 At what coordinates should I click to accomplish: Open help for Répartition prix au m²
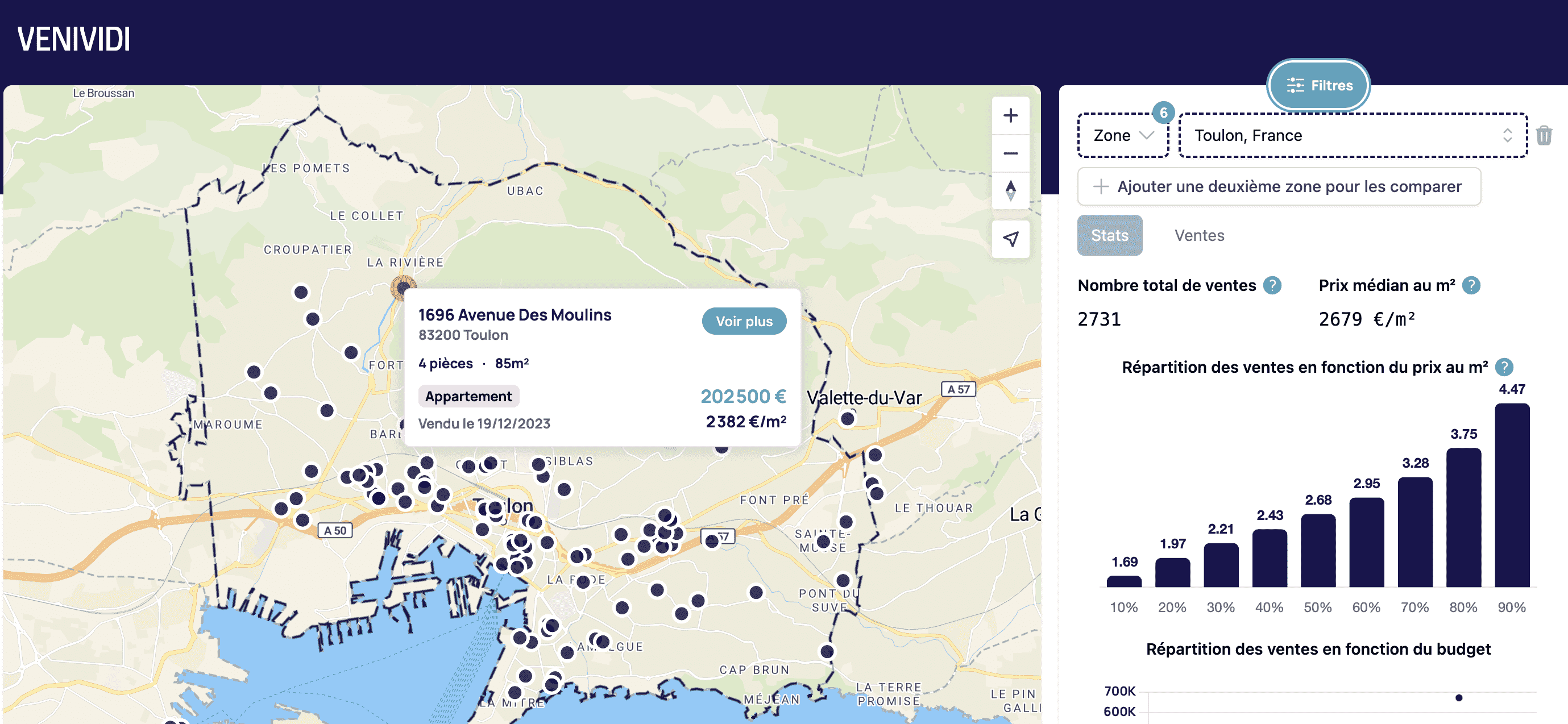1504,367
